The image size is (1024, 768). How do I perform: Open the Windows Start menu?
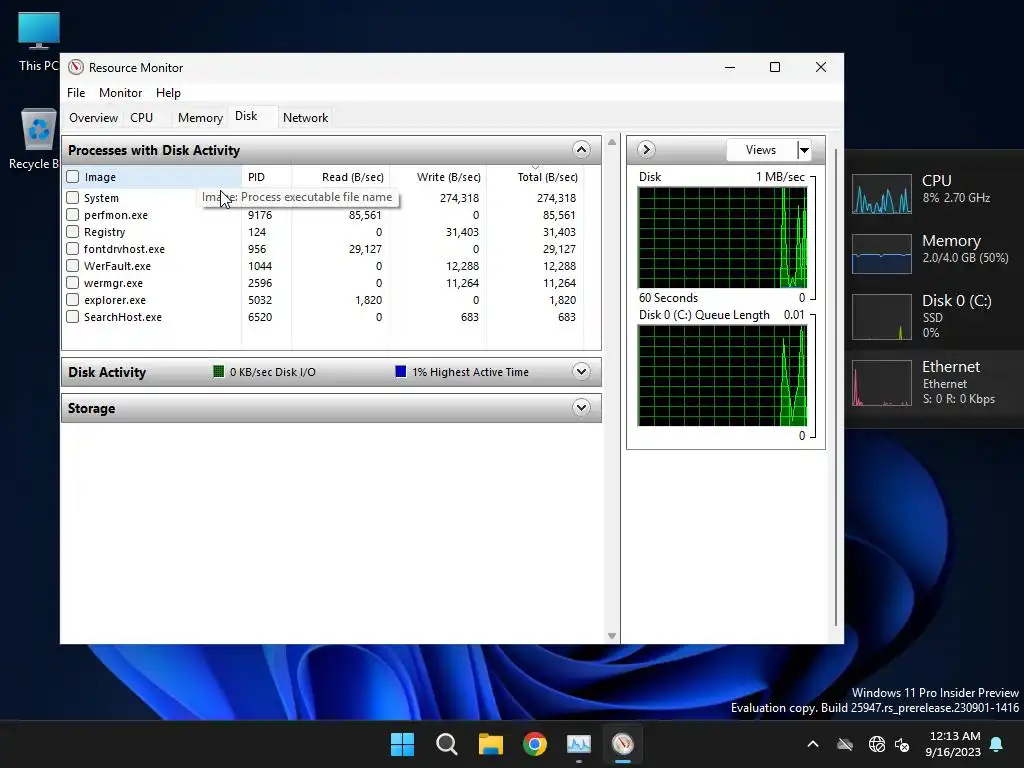point(402,744)
